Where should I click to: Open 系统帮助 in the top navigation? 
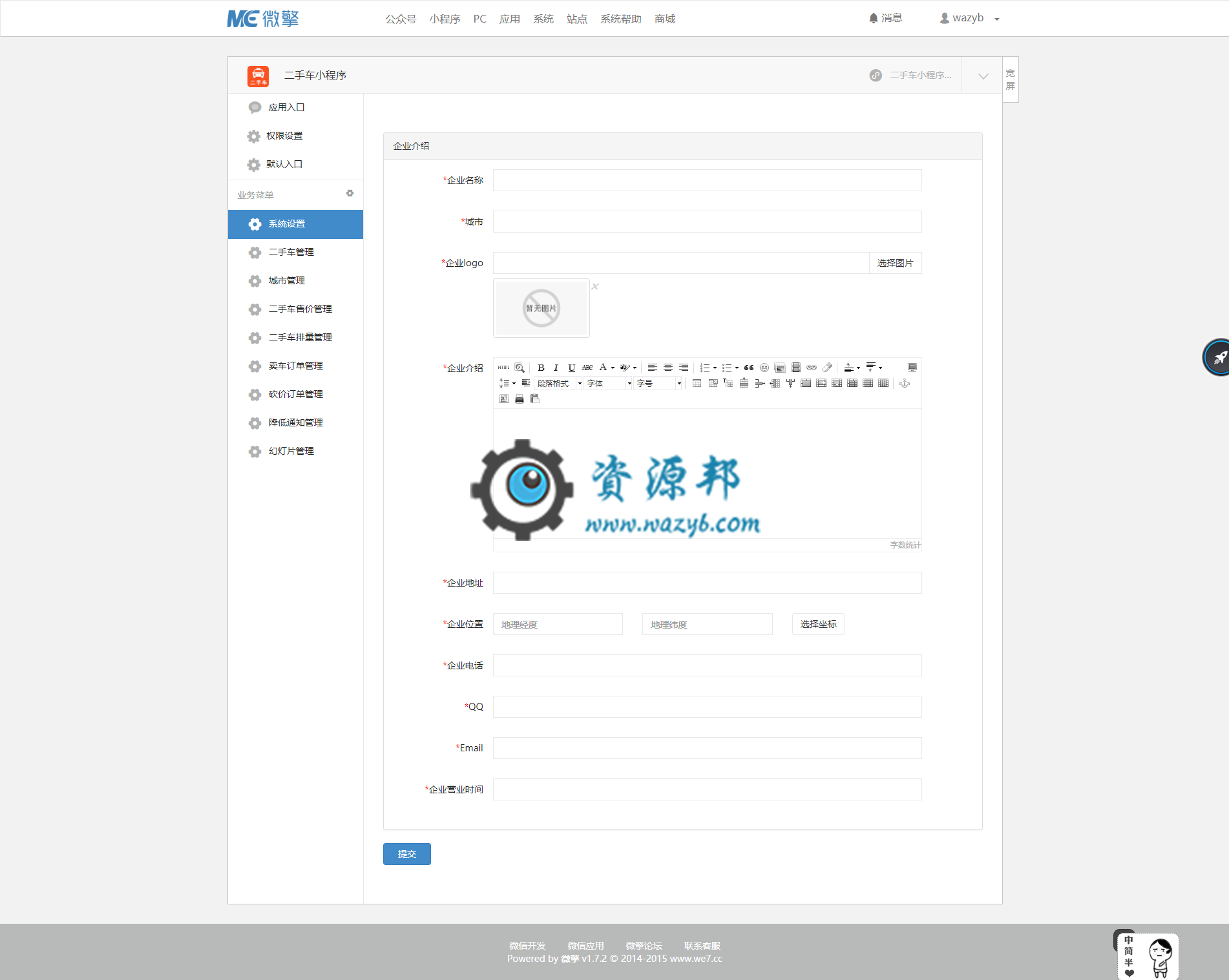pyautogui.click(x=620, y=19)
